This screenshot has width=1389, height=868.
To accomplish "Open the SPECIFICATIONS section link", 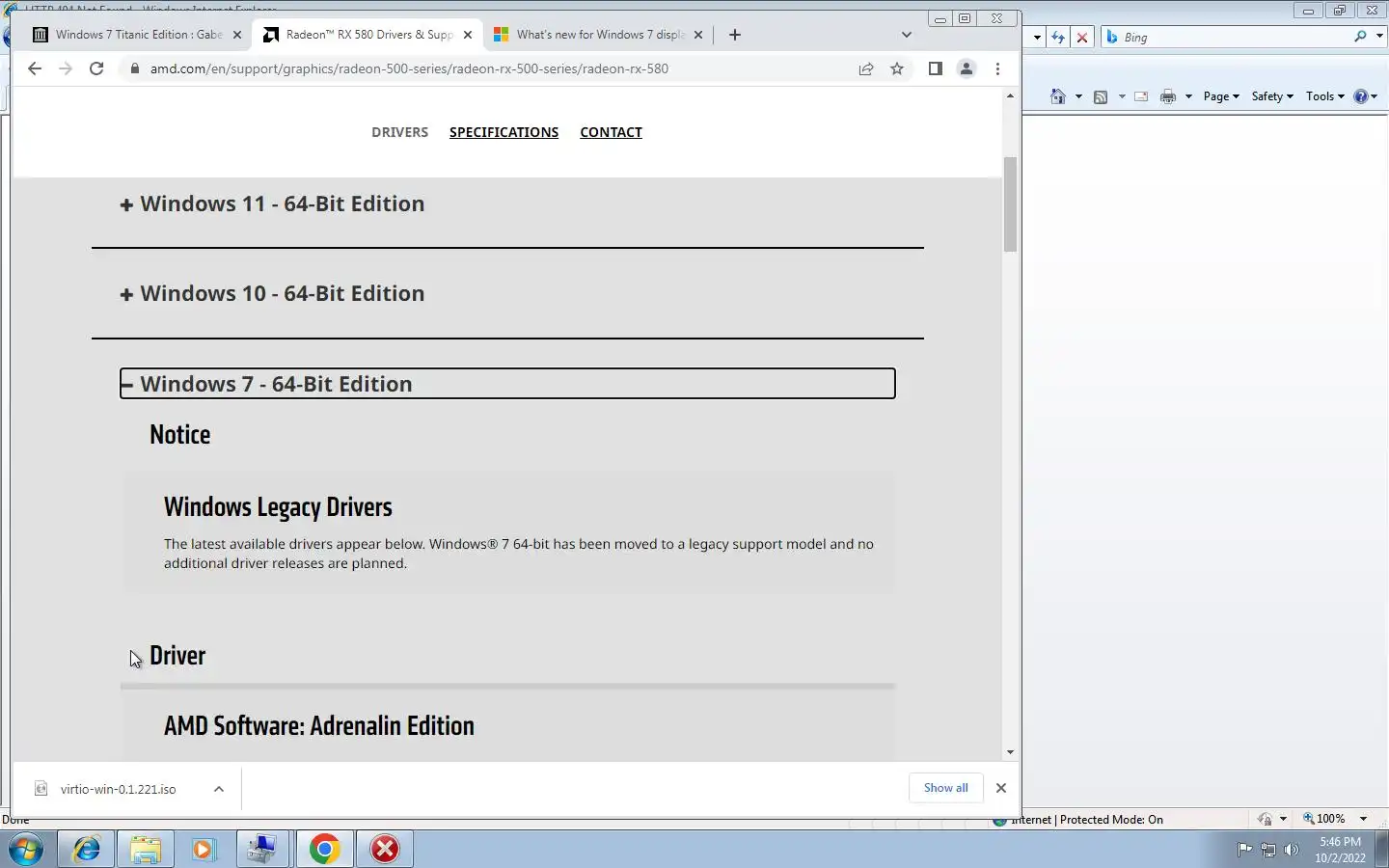I will (504, 132).
